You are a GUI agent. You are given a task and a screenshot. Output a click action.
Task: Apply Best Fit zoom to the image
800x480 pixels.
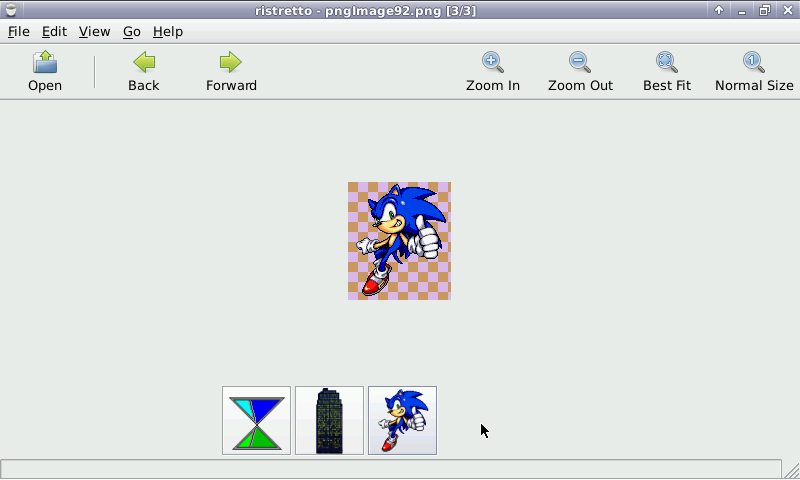tap(666, 62)
